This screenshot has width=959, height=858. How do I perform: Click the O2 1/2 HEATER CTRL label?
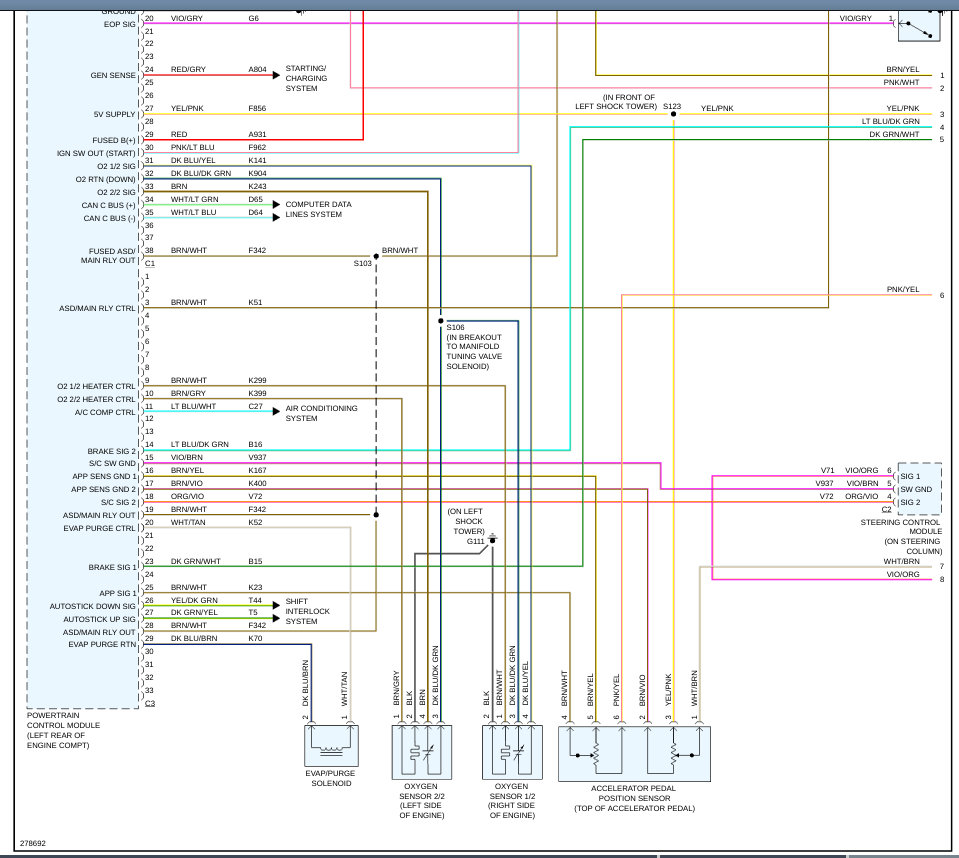[x=96, y=386]
